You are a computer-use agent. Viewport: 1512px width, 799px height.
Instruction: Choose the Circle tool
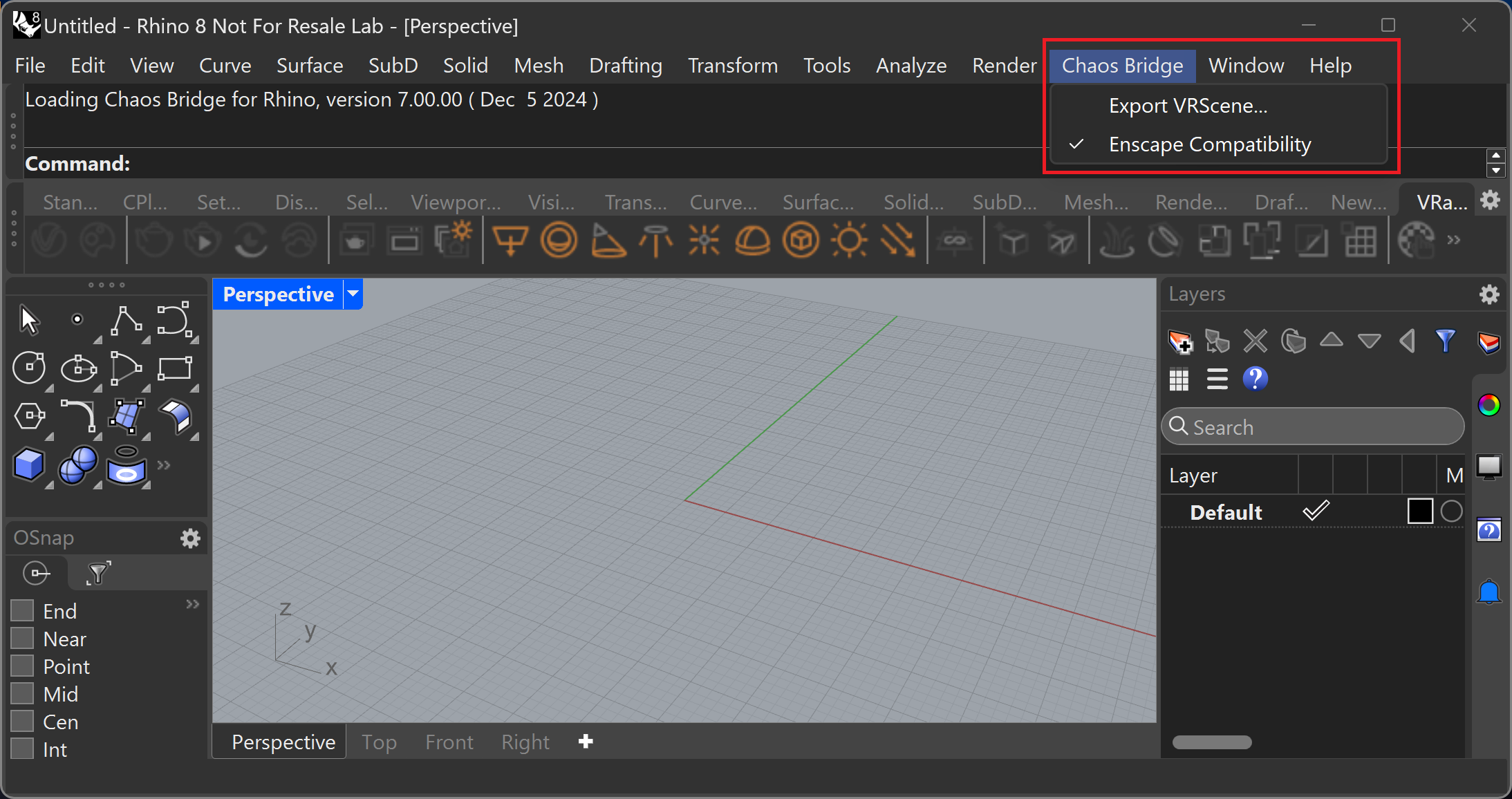(29, 368)
